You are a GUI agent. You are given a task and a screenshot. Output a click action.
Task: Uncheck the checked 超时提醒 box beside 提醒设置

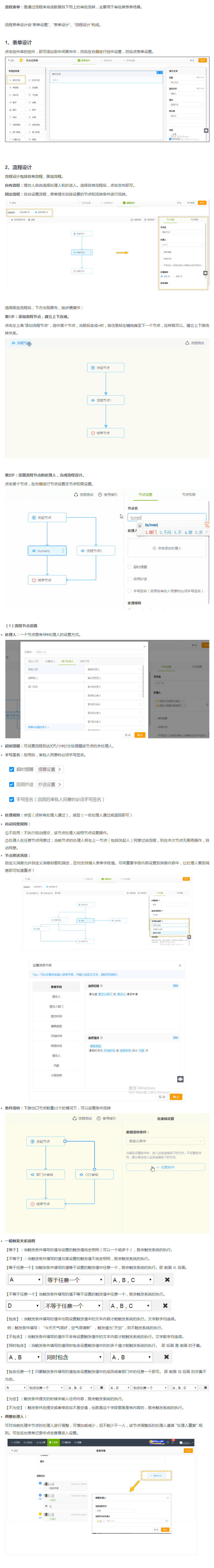click(x=12, y=769)
